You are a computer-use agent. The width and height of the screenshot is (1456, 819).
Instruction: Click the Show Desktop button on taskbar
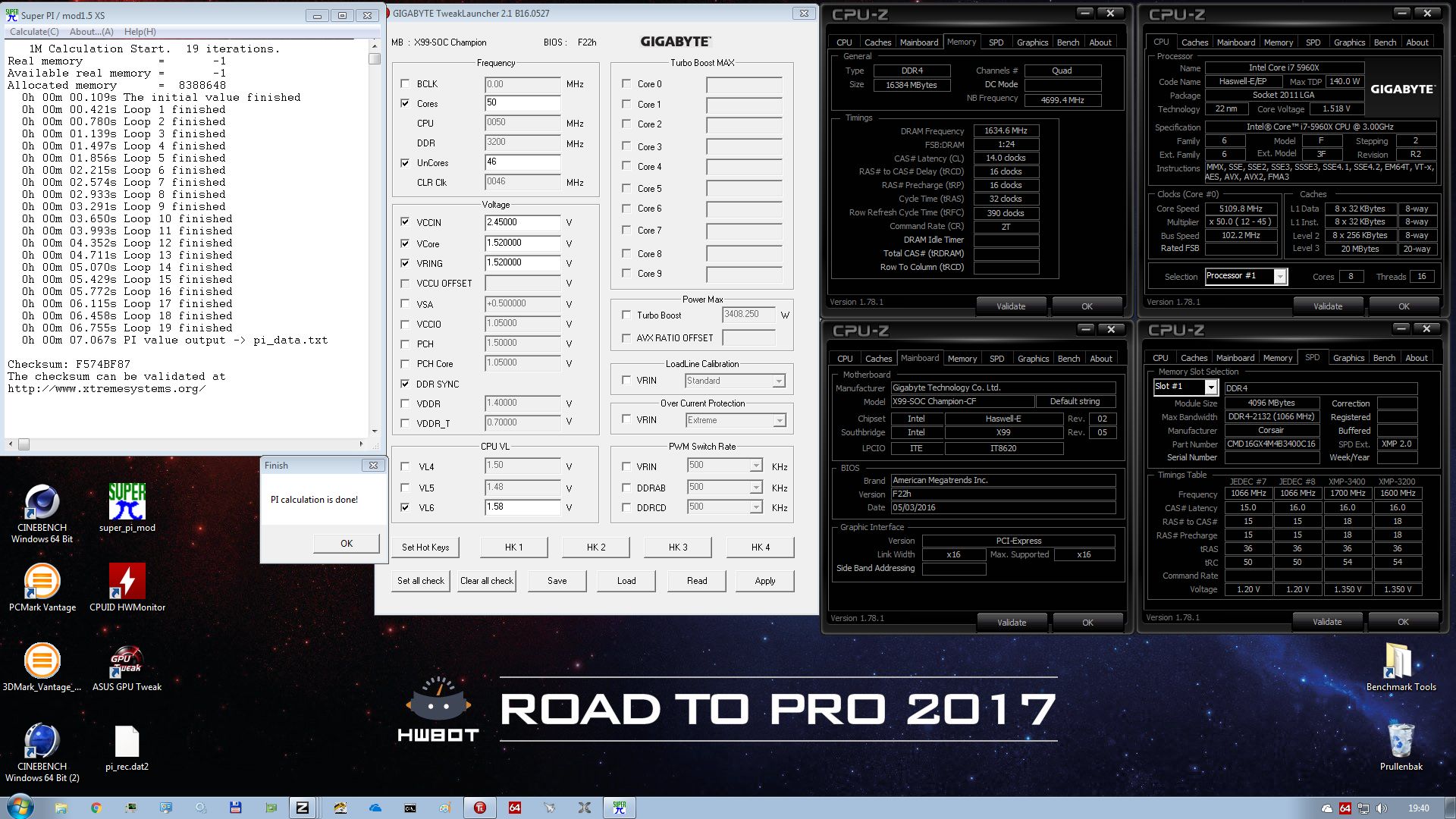click(x=1450, y=808)
